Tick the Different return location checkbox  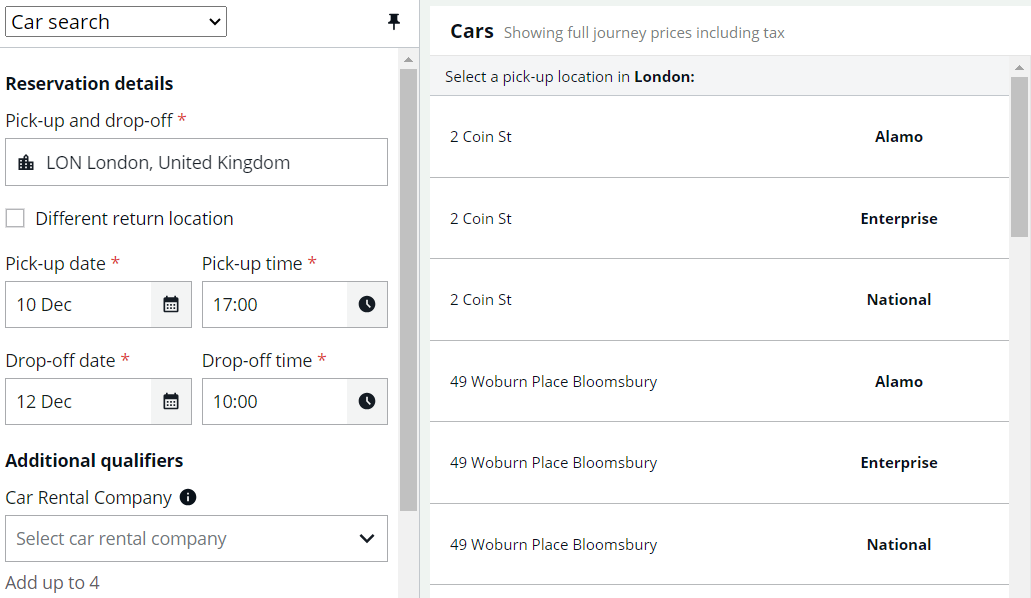click(x=15, y=218)
